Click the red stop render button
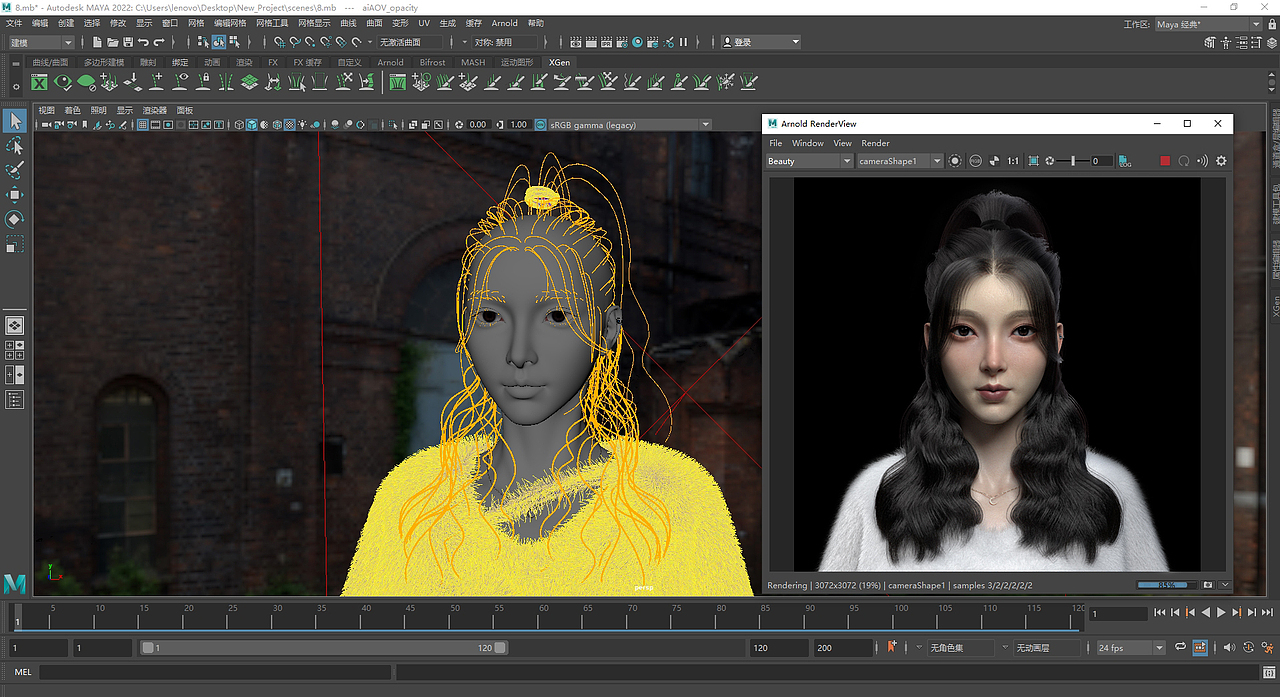Screen dimensions: 1280x697 coord(1164,161)
